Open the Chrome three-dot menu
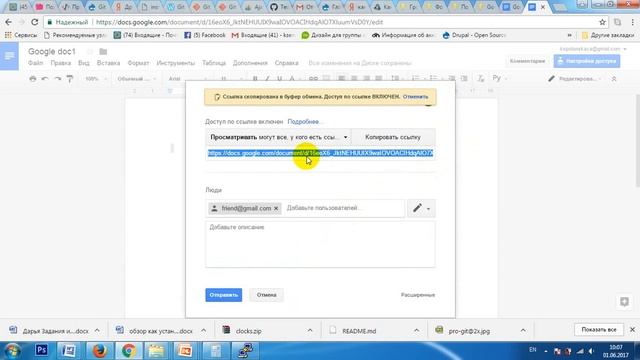Screen dimensions: 640x360 (632, 22)
